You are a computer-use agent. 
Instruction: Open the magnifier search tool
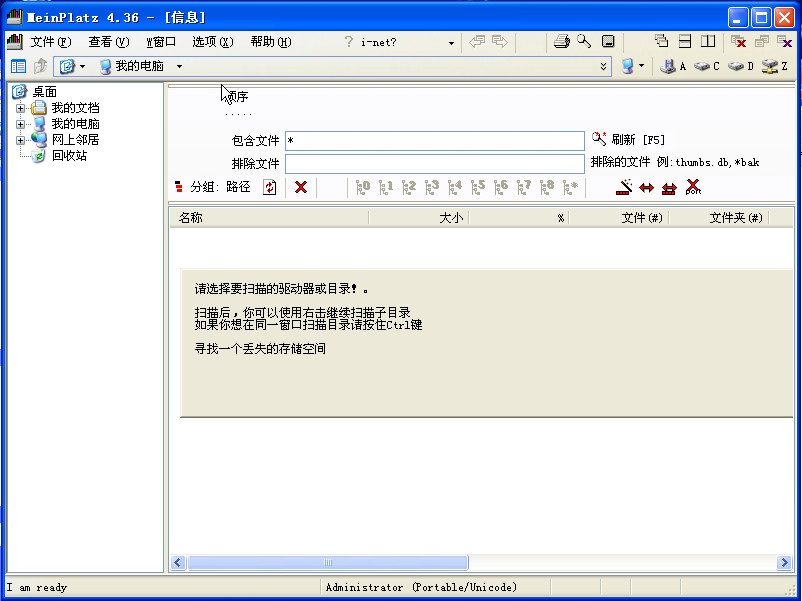point(584,41)
